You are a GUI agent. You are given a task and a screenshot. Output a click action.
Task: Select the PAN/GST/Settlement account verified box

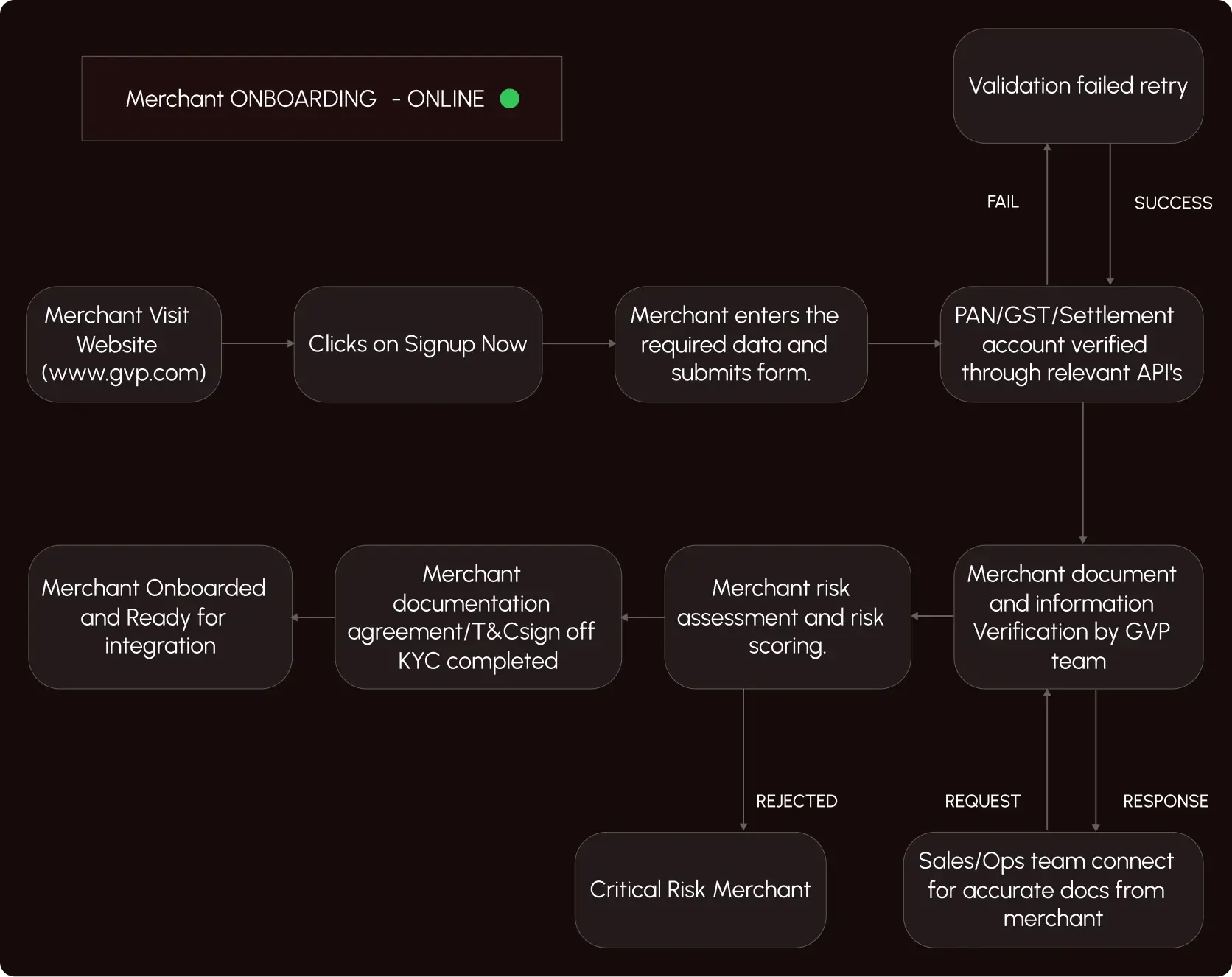pyautogui.click(x=1071, y=344)
